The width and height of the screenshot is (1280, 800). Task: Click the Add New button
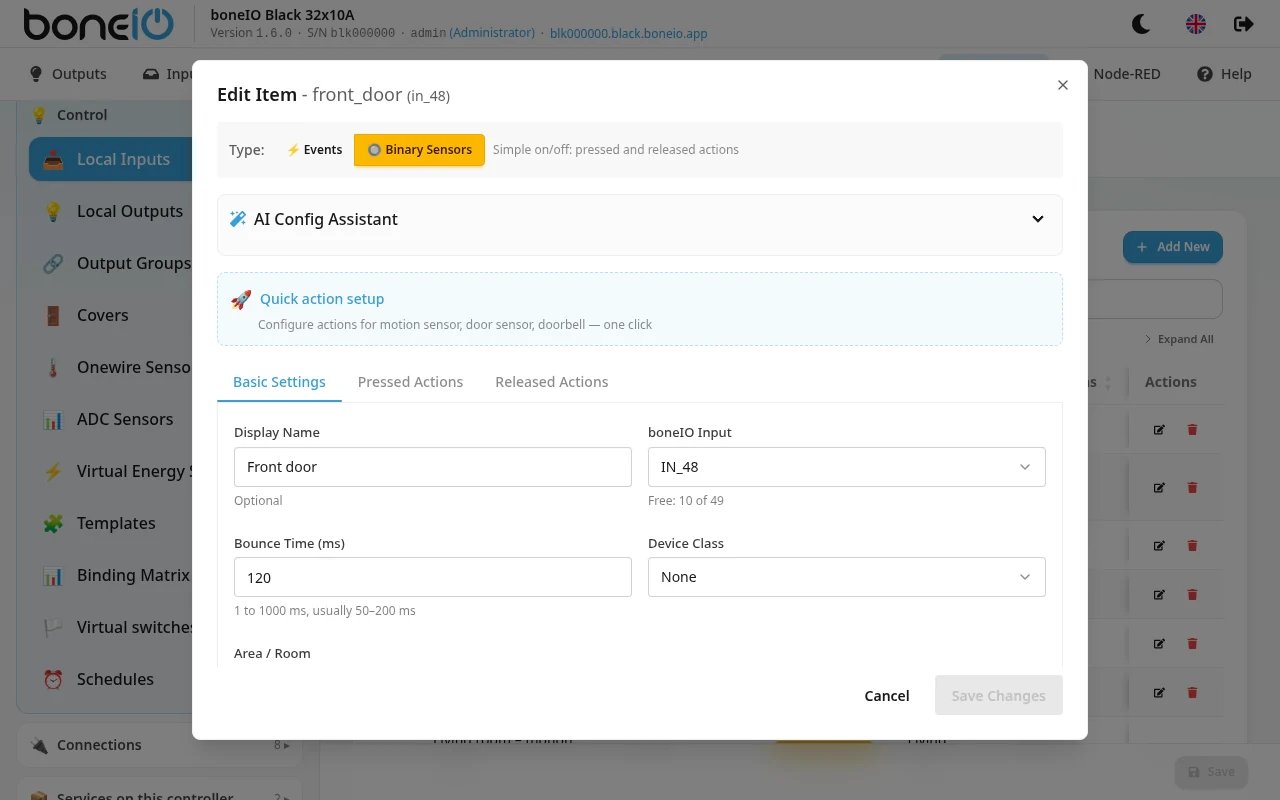click(1172, 247)
